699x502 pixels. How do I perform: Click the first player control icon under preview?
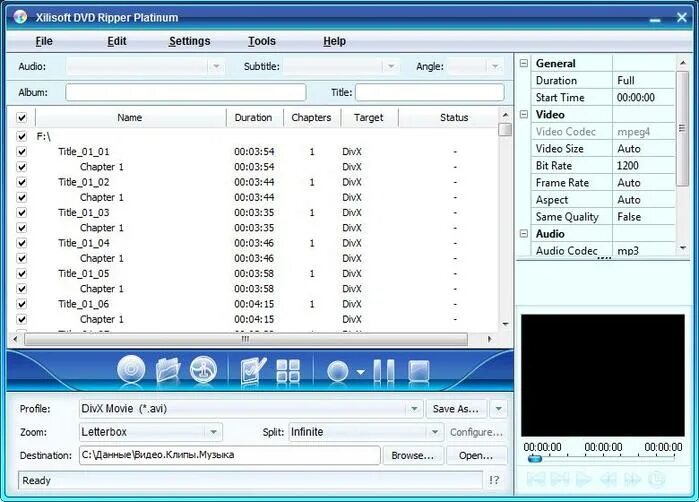pos(535,479)
